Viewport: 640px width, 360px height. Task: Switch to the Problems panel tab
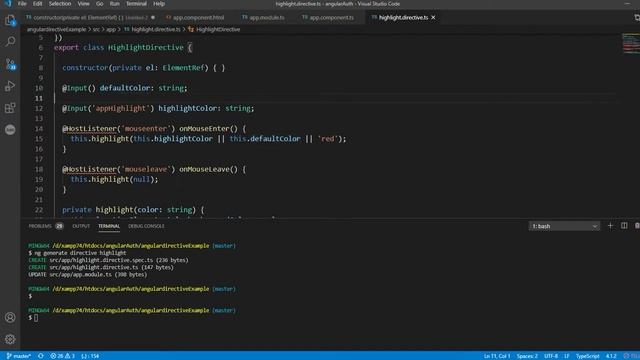pos(40,226)
